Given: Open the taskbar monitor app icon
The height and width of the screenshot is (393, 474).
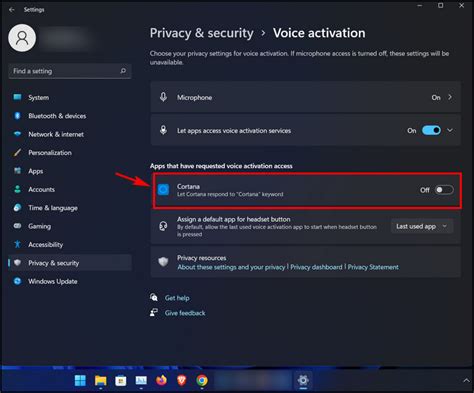Looking at the screenshot, I should click(141, 380).
